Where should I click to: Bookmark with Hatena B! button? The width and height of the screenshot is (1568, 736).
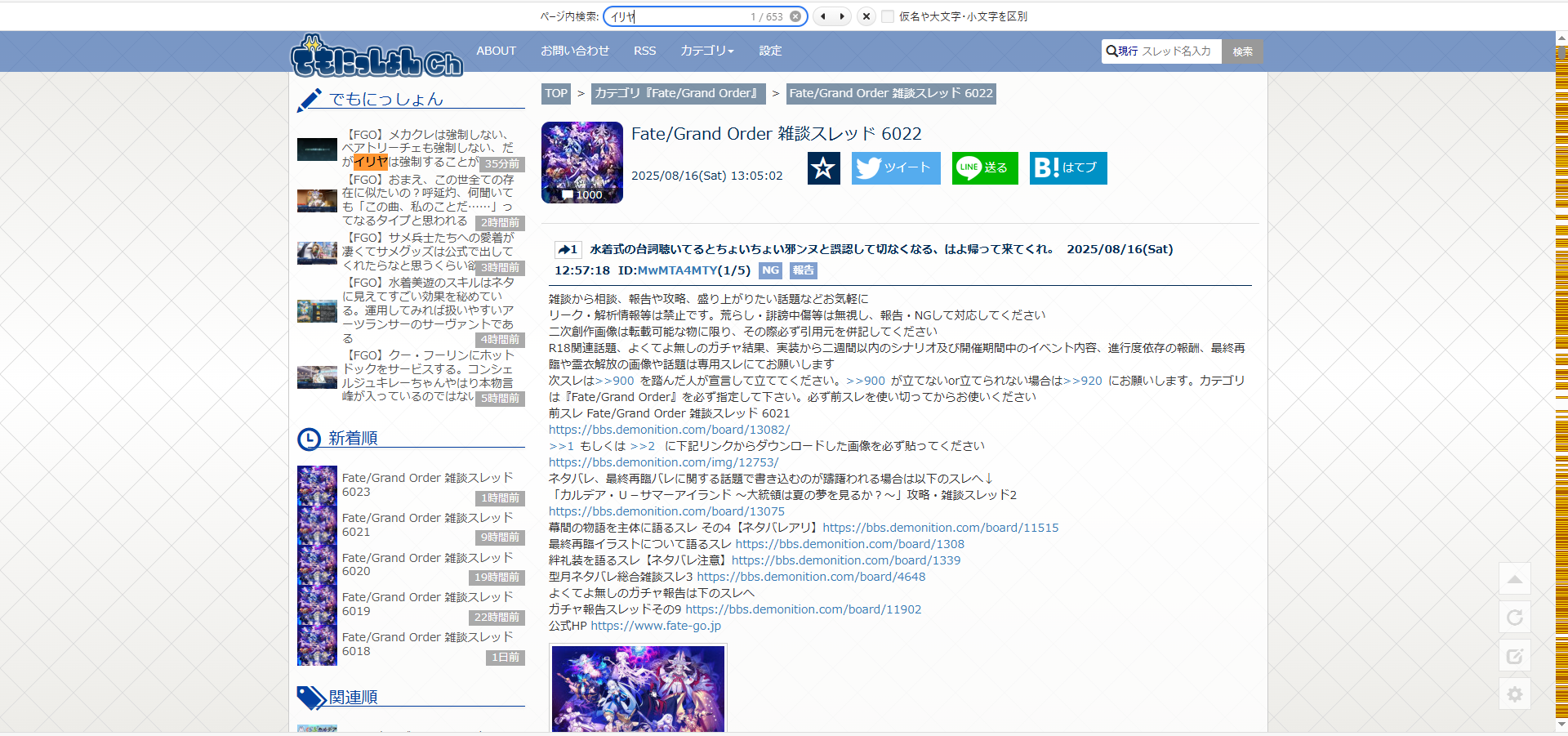(1067, 168)
